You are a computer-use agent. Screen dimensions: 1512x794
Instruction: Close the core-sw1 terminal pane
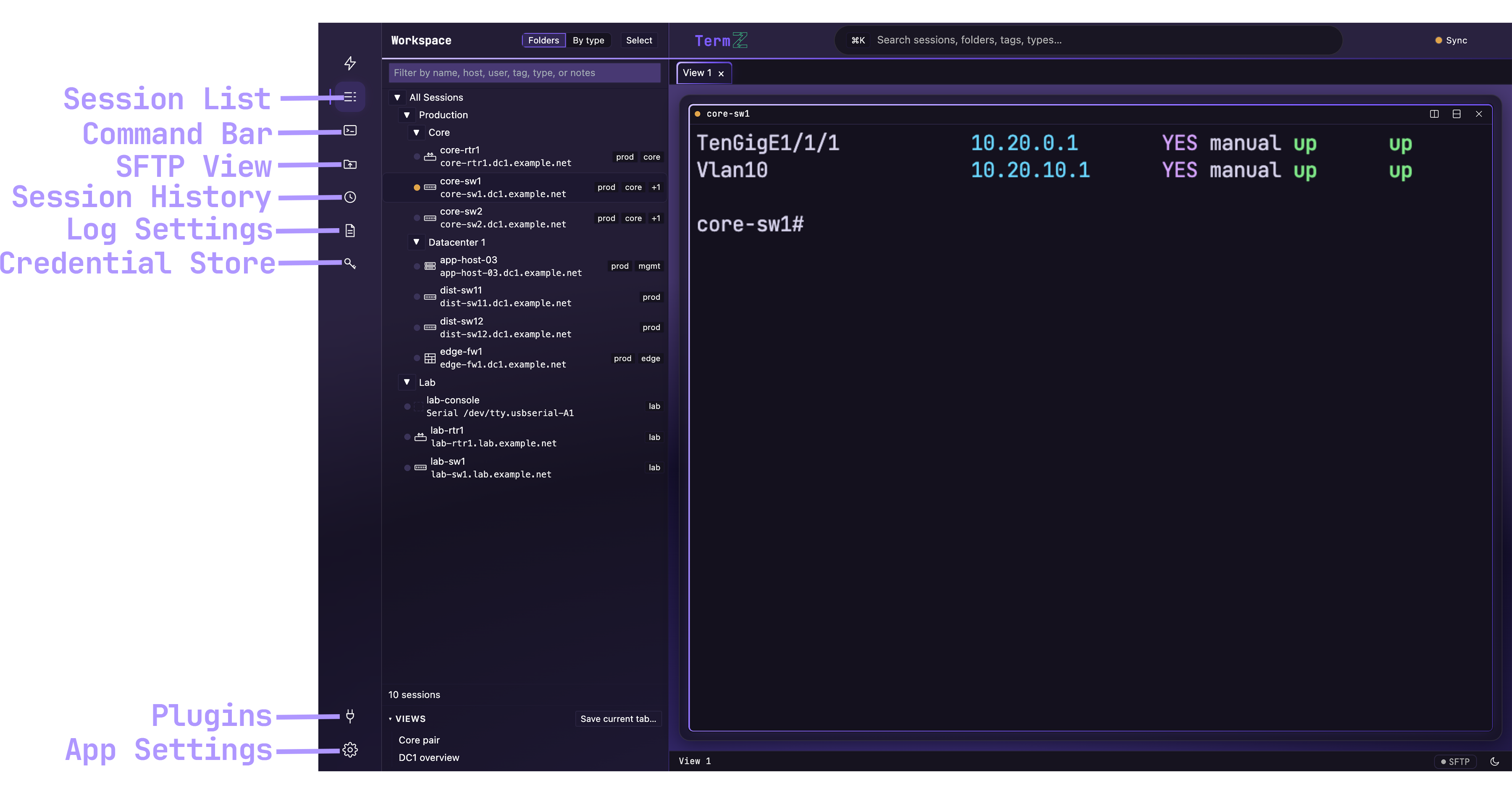pos(1478,114)
